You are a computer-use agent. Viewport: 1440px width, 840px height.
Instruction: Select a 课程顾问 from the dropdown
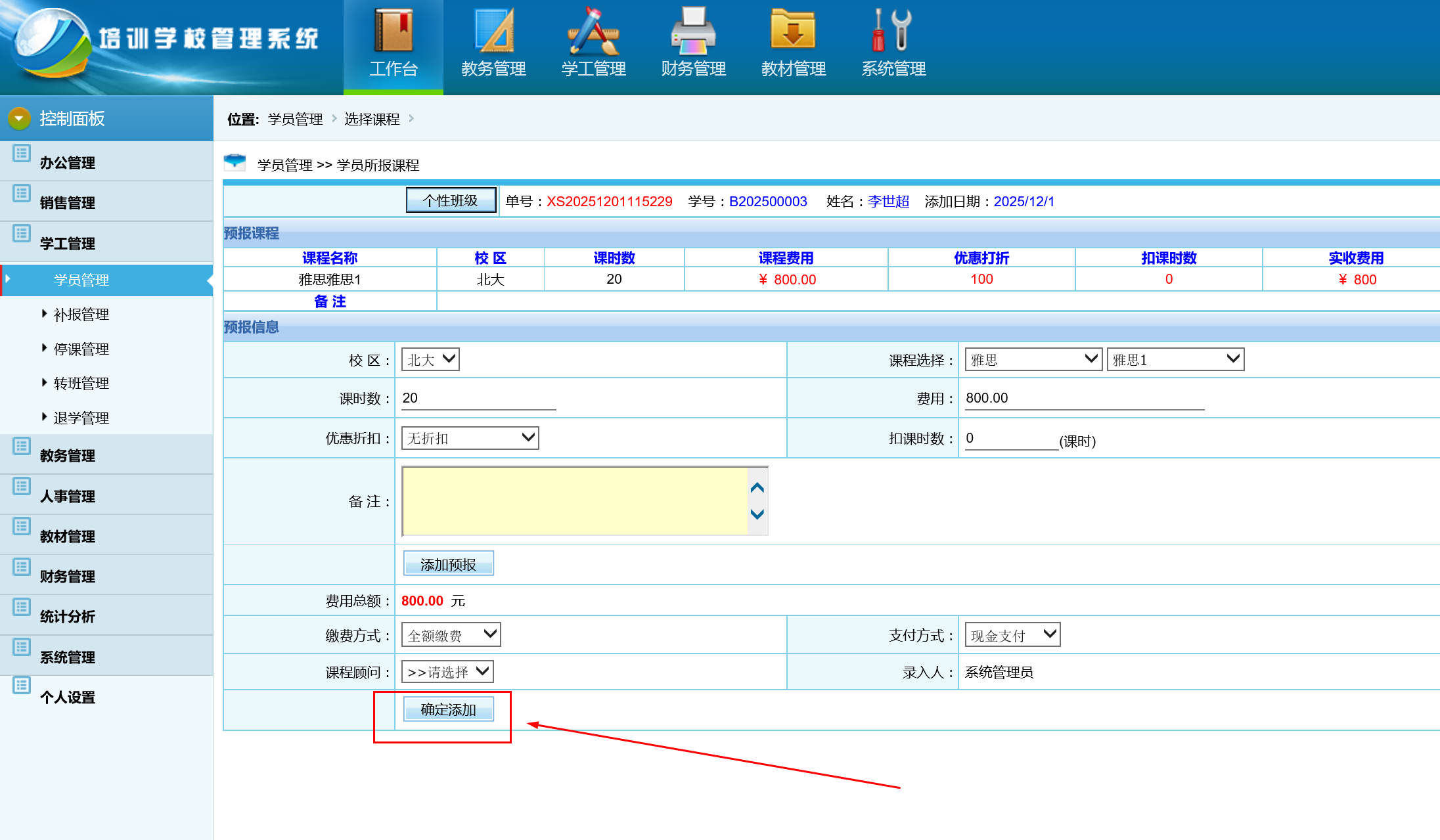coord(447,672)
